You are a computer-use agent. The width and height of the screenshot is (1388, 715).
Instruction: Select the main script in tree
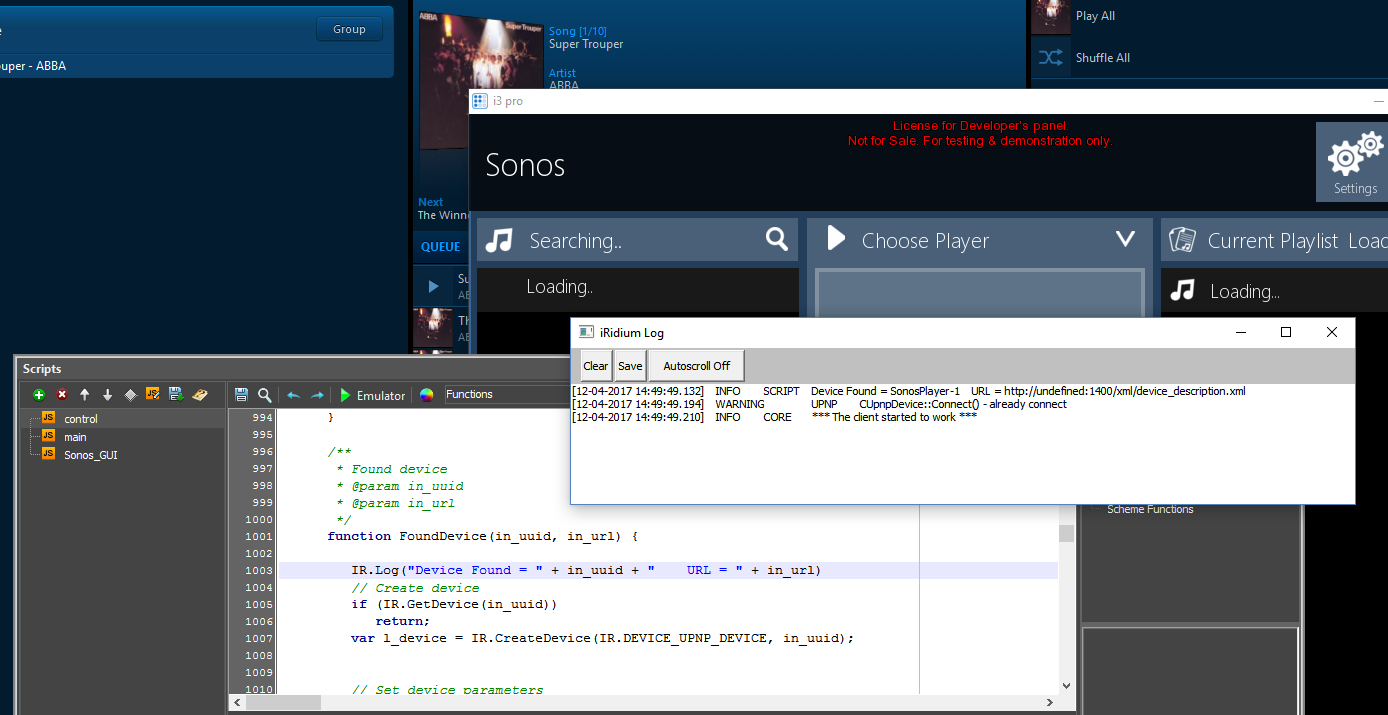point(75,437)
